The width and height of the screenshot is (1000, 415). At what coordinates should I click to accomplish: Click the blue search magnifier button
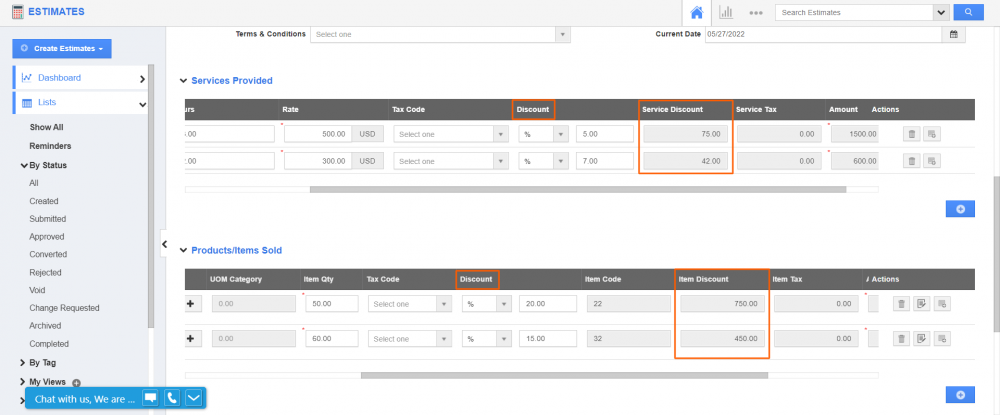click(968, 12)
